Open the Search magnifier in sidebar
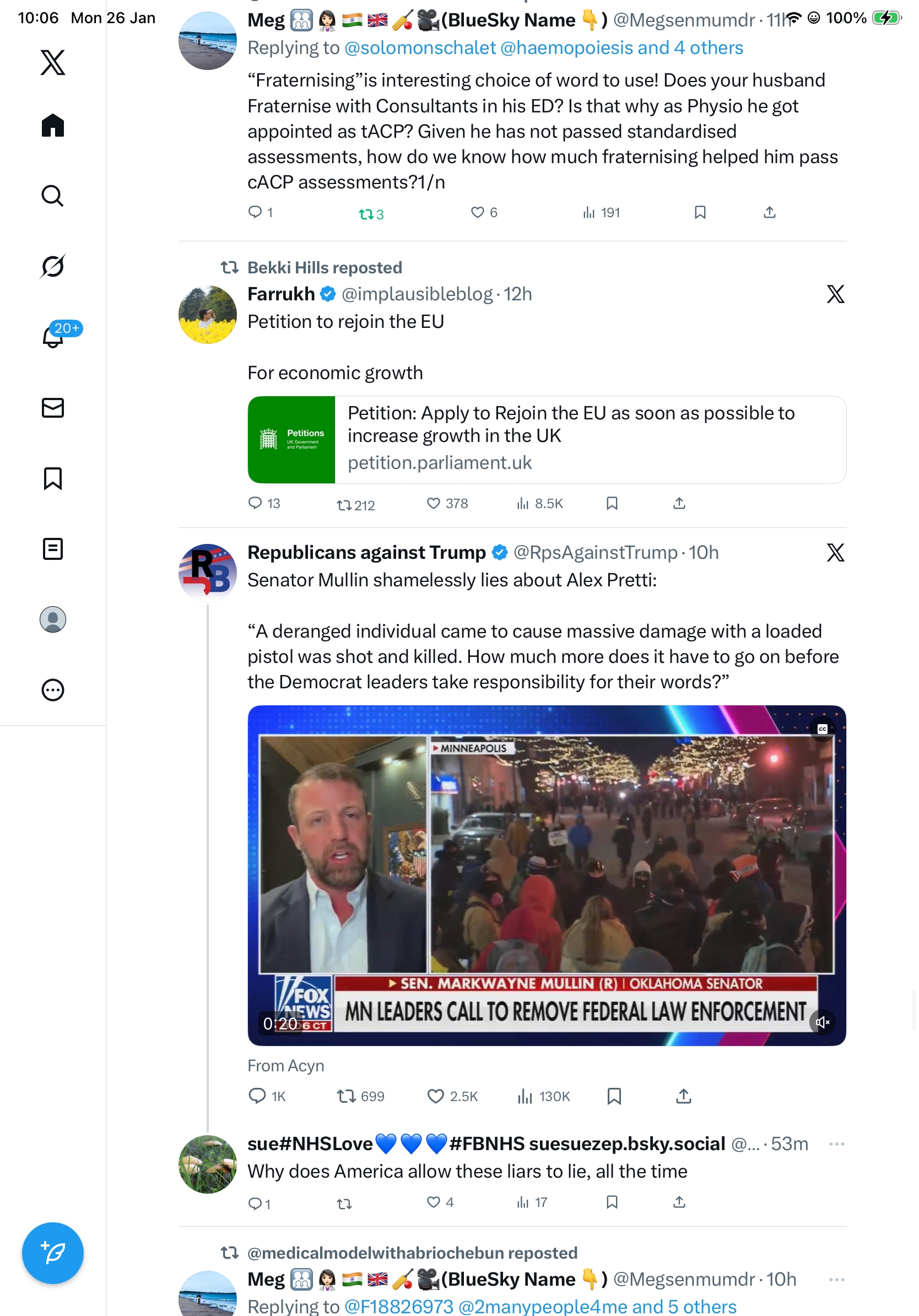Image resolution: width=919 pixels, height=1316 pixels. (53, 196)
